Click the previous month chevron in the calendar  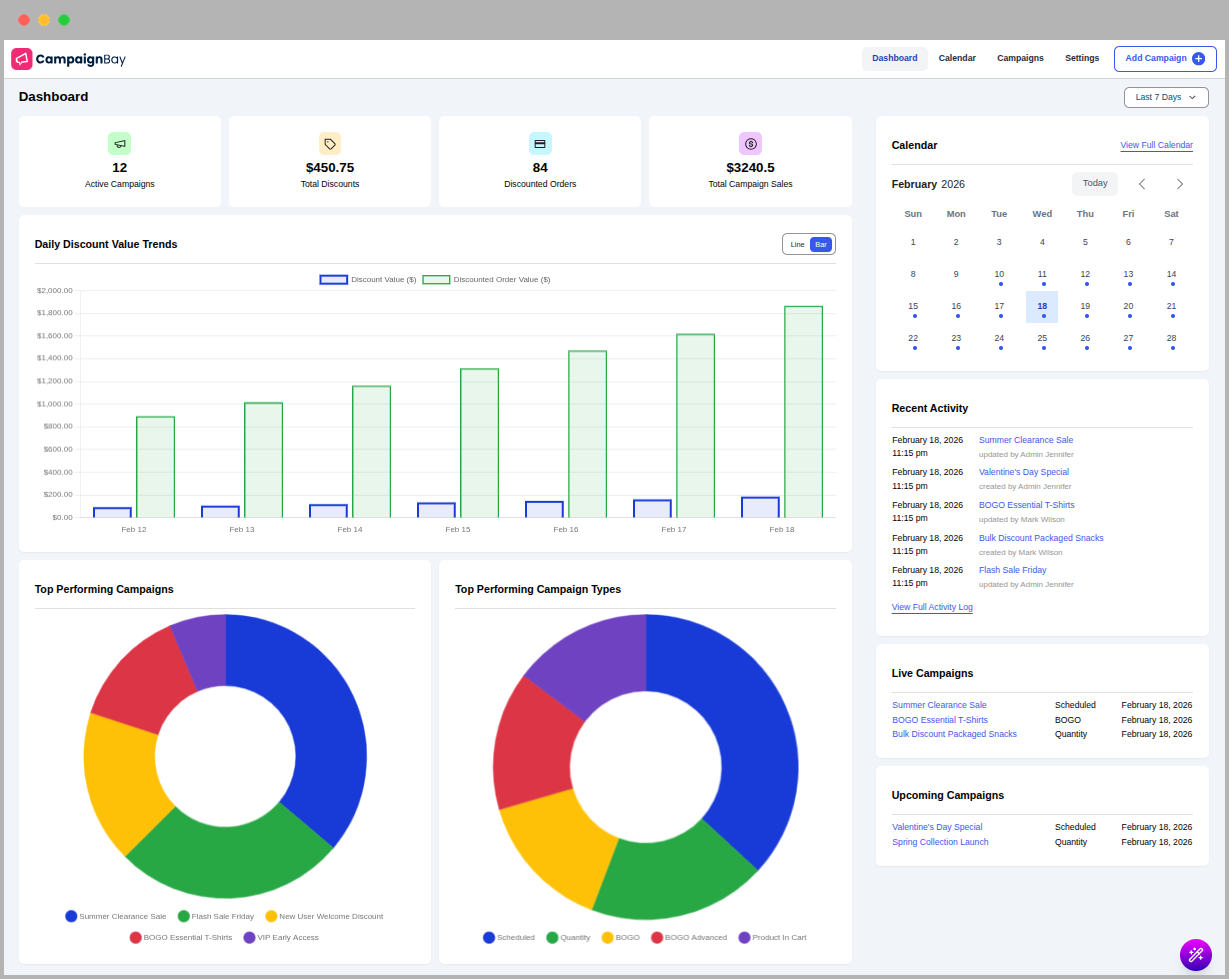click(1141, 183)
